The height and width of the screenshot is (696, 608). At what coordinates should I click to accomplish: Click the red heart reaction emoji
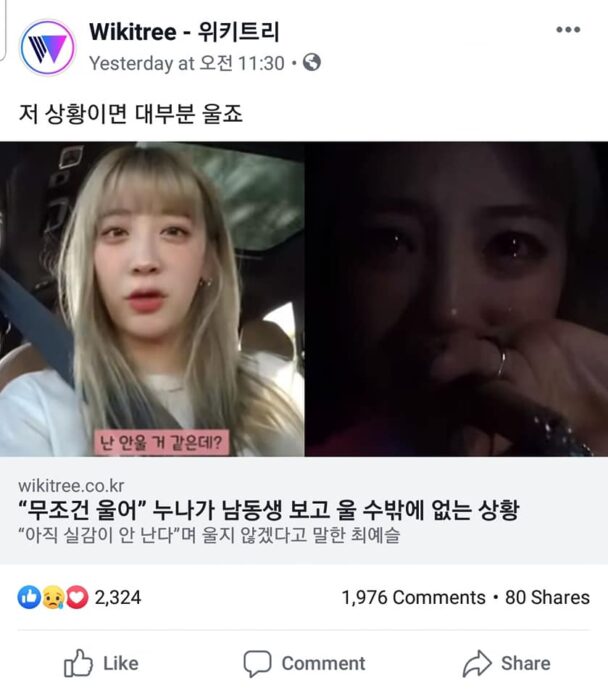(77, 597)
